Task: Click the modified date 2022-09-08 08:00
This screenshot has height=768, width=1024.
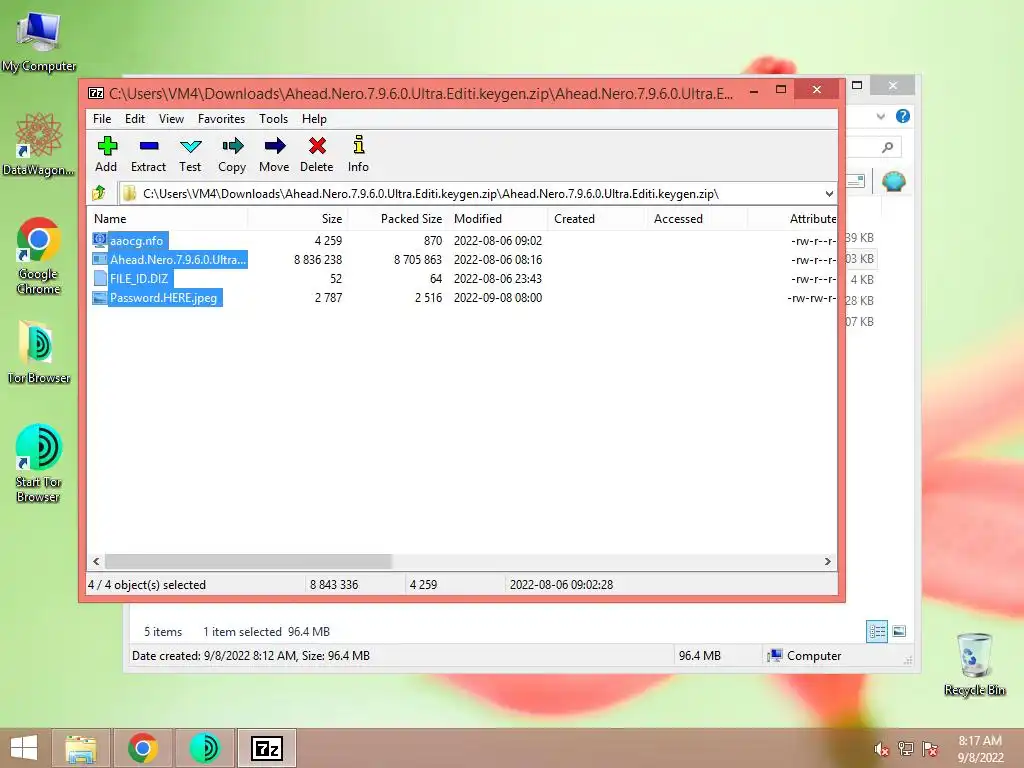Action: click(498, 298)
